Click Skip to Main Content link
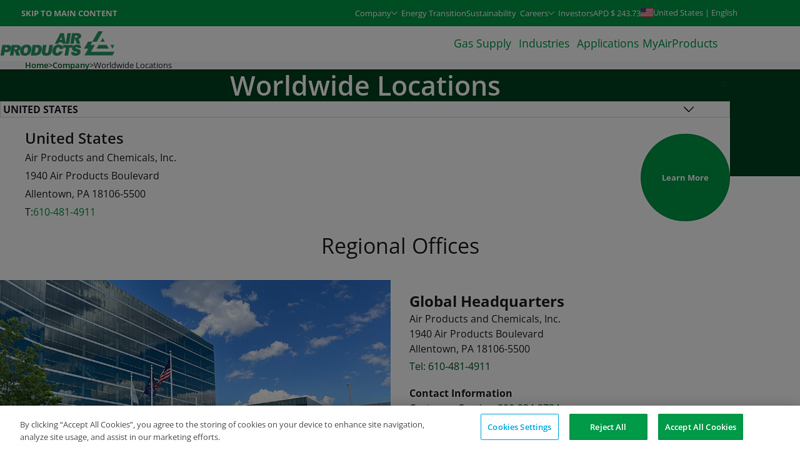The width and height of the screenshot is (800, 450). 69,13
